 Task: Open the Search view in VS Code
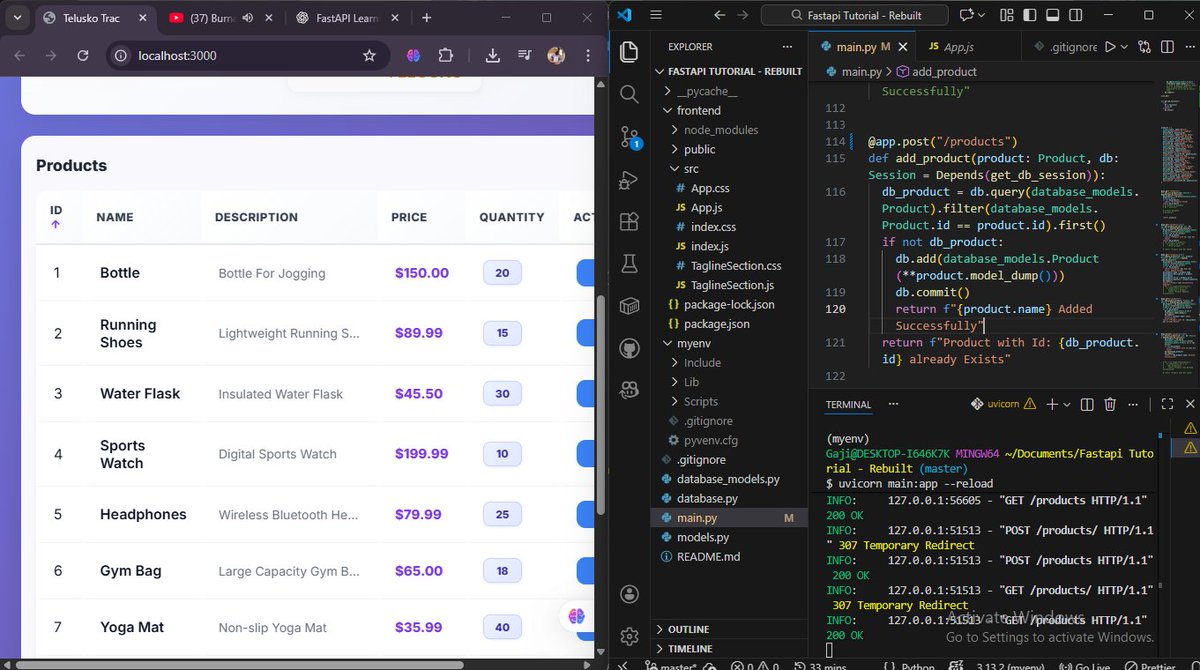pyautogui.click(x=629, y=94)
